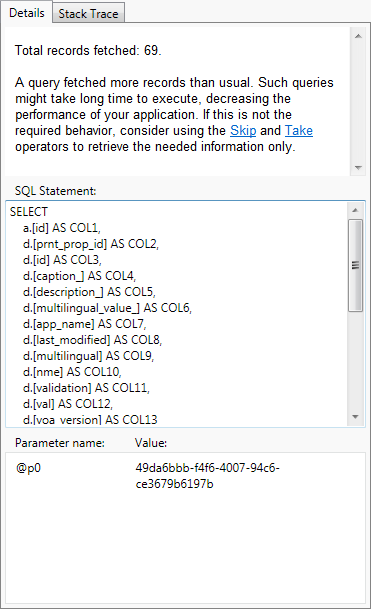Click the SELECT keyword in SQL box

pyautogui.click(x=29, y=212)
